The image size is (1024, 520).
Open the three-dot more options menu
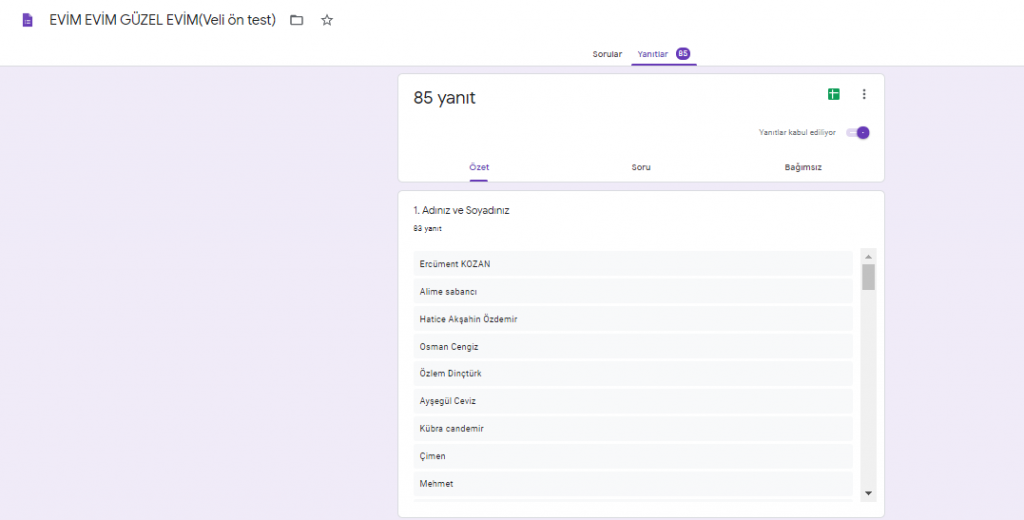(864, 94)
